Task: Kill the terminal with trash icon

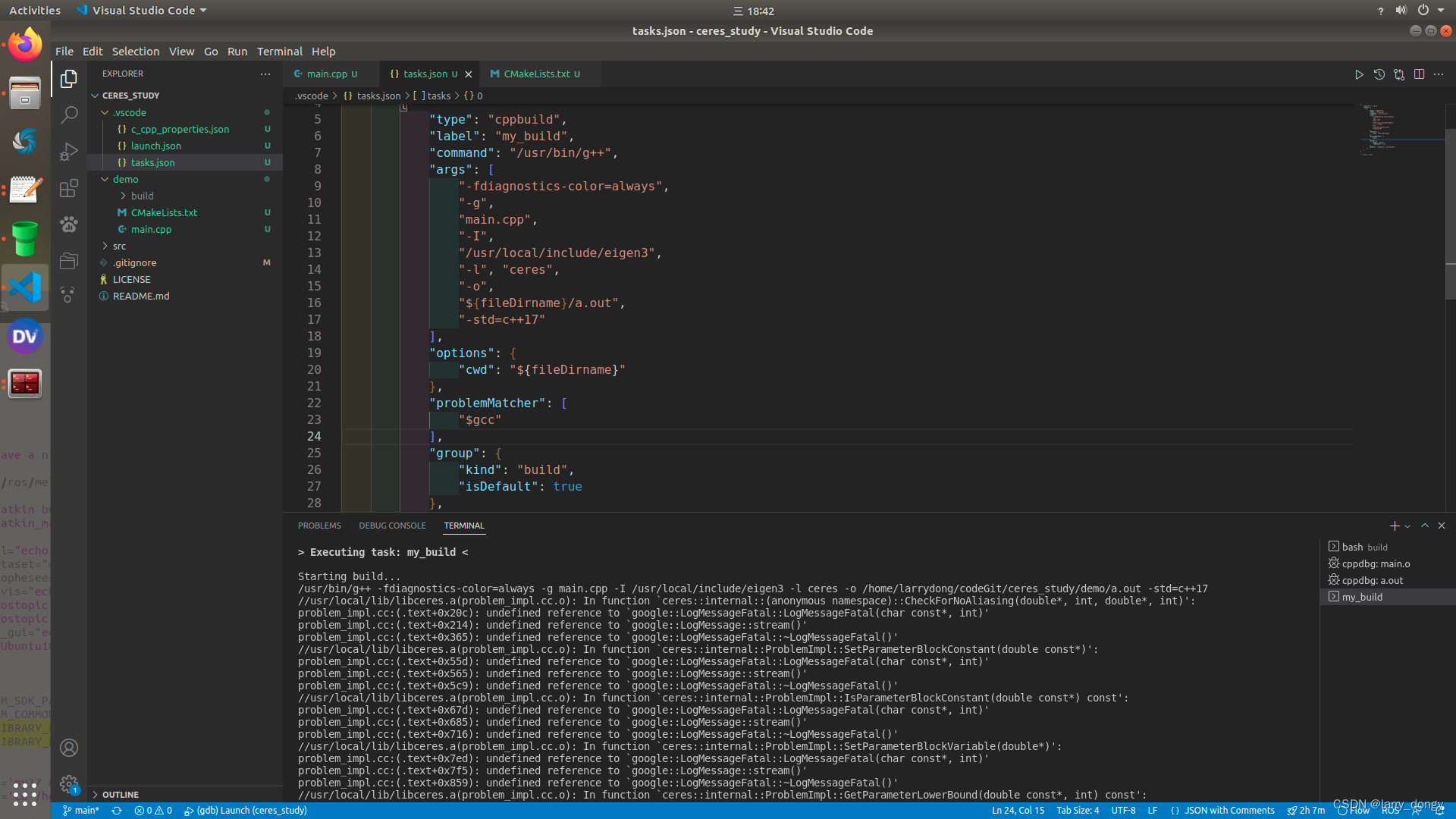Action: pos(1442,526)
